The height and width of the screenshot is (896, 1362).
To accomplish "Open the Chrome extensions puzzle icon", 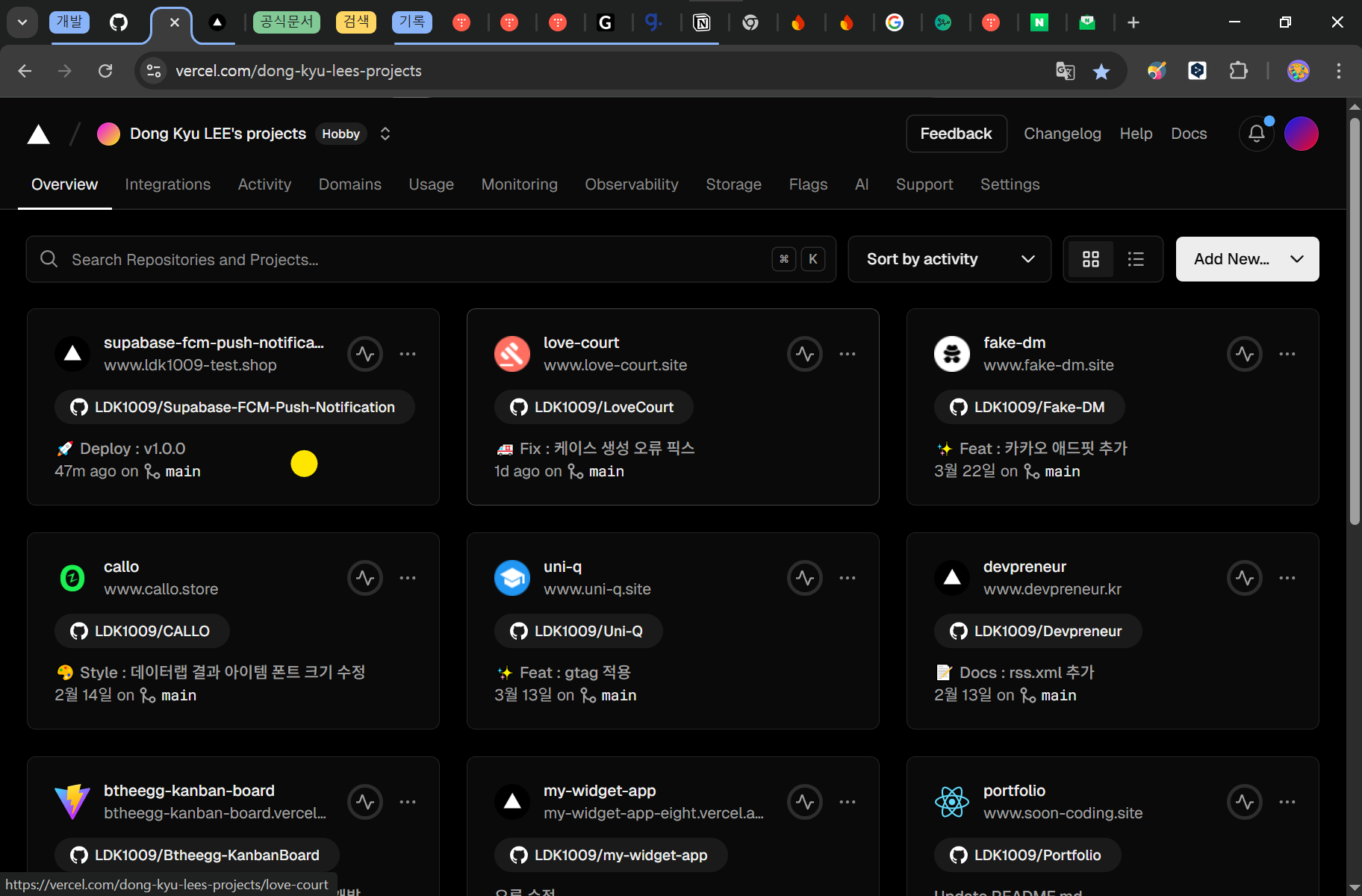I will pos(1239,71).
